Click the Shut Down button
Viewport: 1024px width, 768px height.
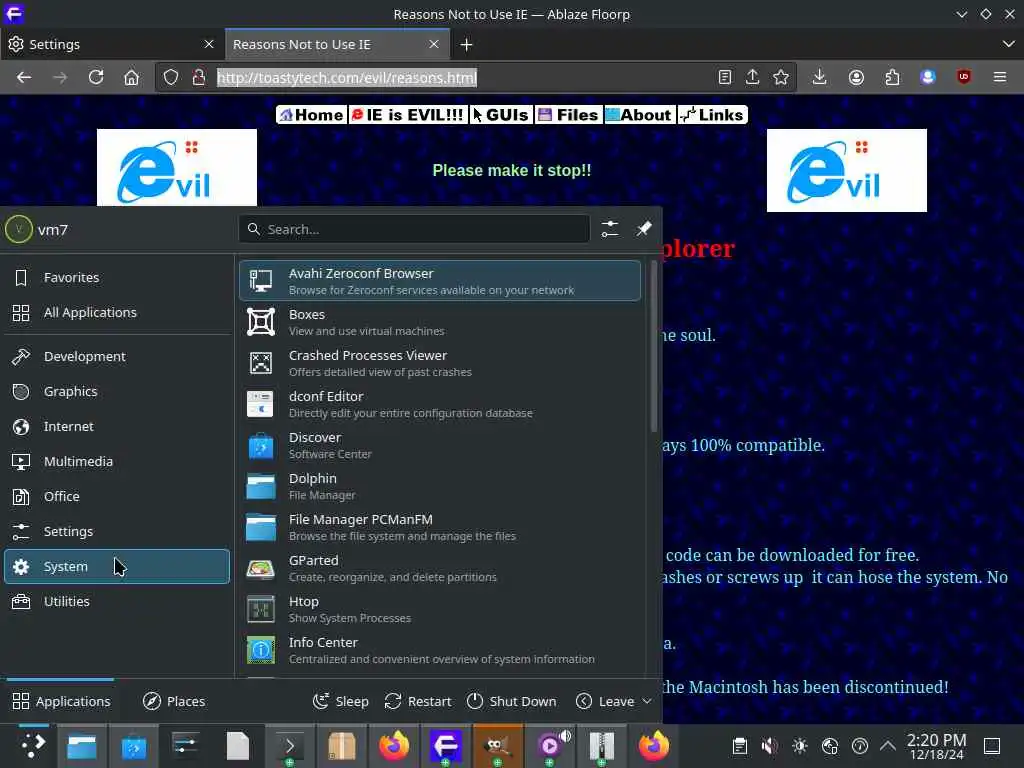click(x=512, y=701)
